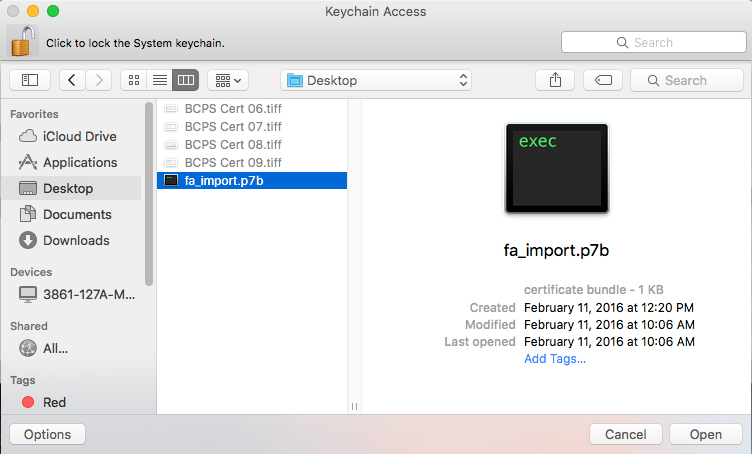Click the sidebar scrollbar
The height and width of the screenshot is (454, 752).
[149, 194]
